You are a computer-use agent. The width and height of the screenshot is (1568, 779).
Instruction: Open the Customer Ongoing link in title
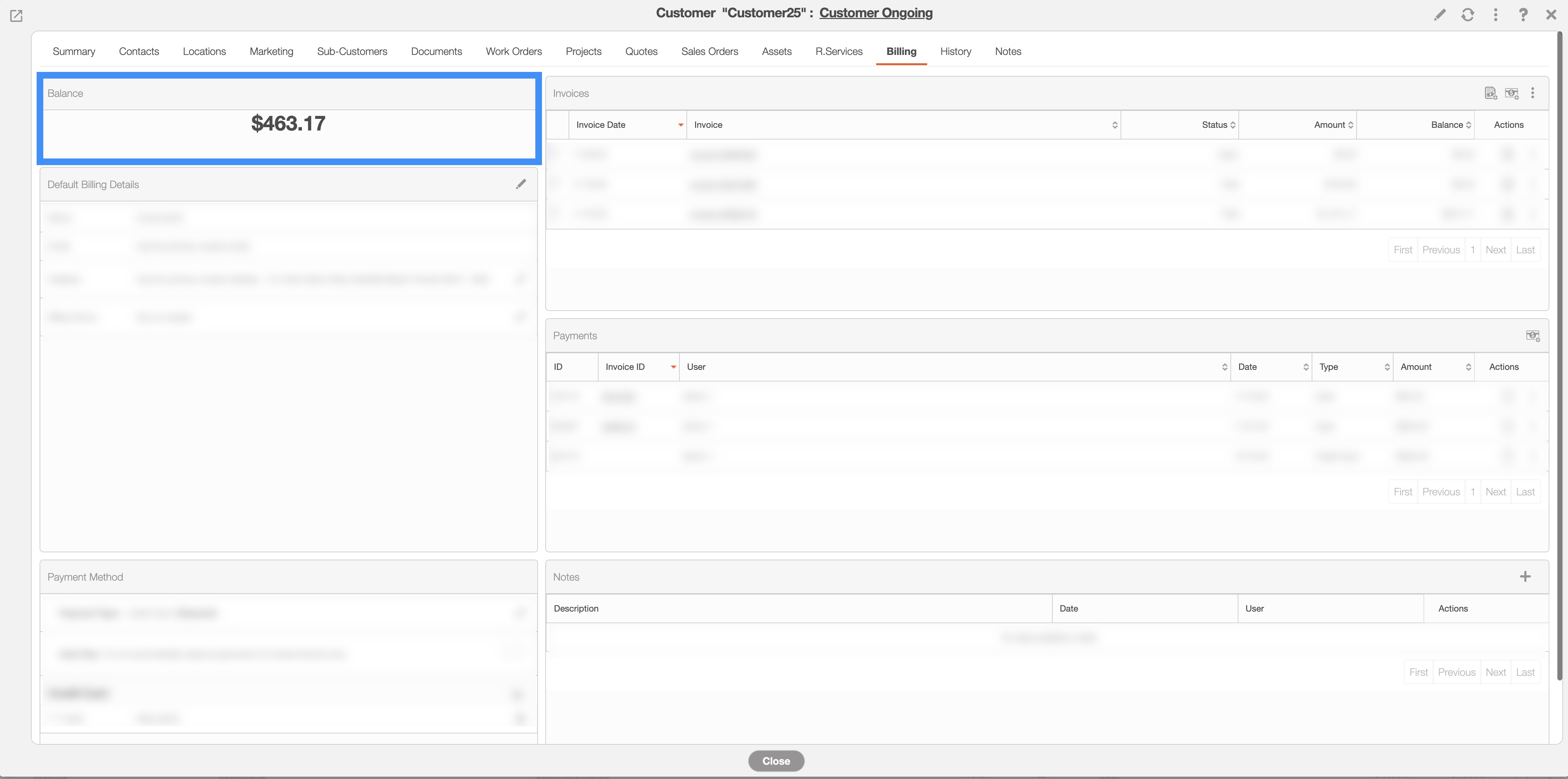coord(875,13)
